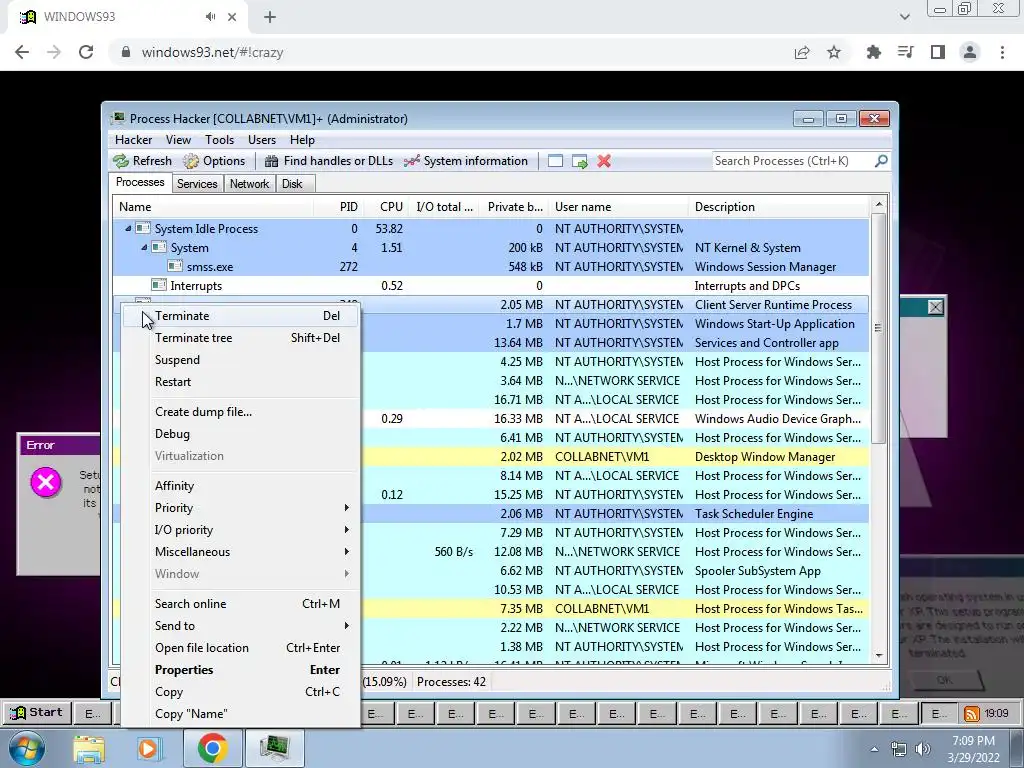Select Terminate in the context menu

(240, 316)
